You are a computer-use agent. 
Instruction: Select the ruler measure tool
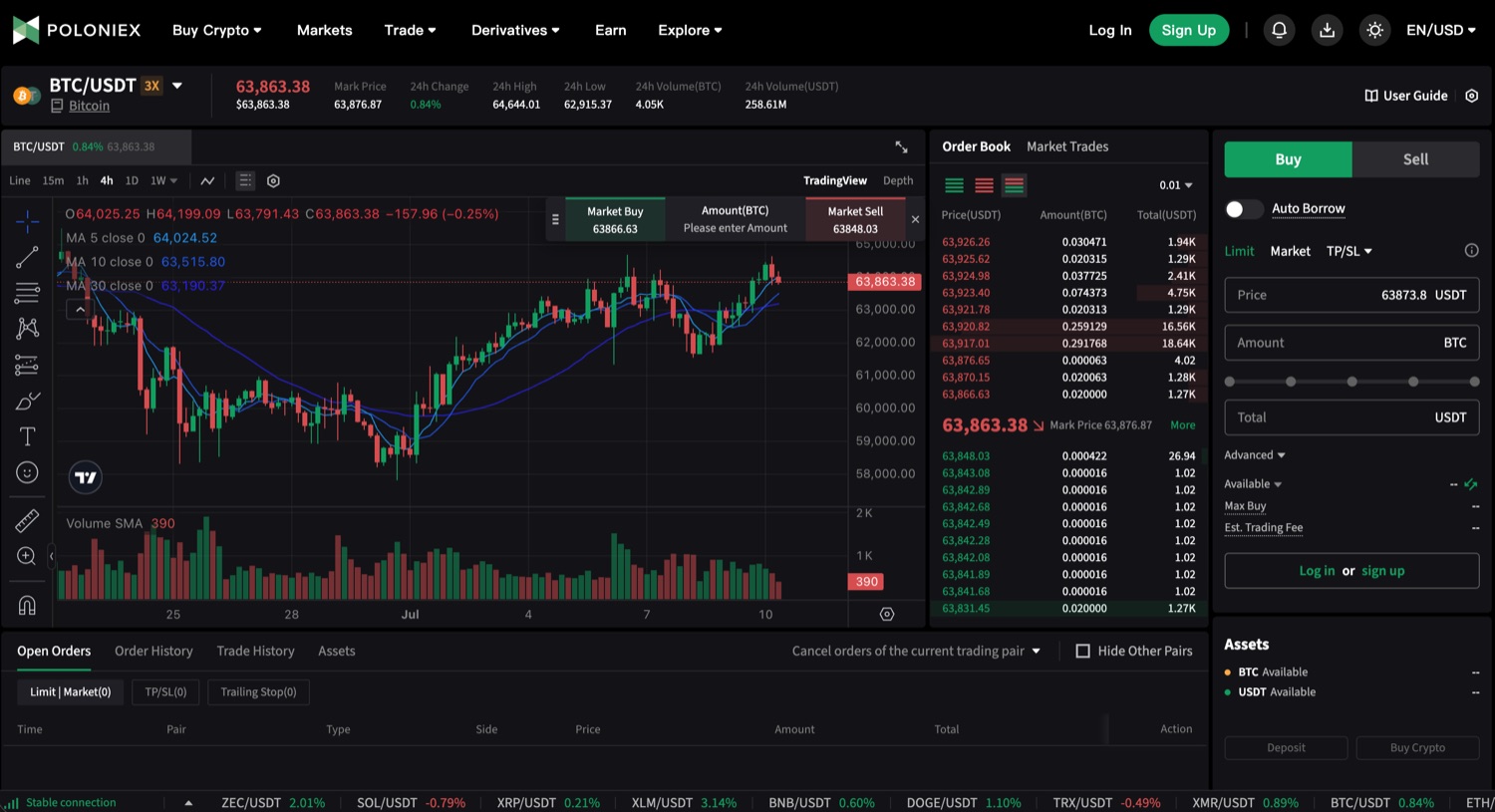coord(27,520)
